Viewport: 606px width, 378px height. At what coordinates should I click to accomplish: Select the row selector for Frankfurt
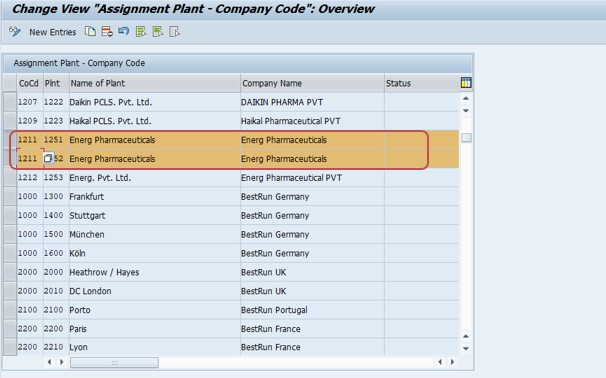[10, 197]
